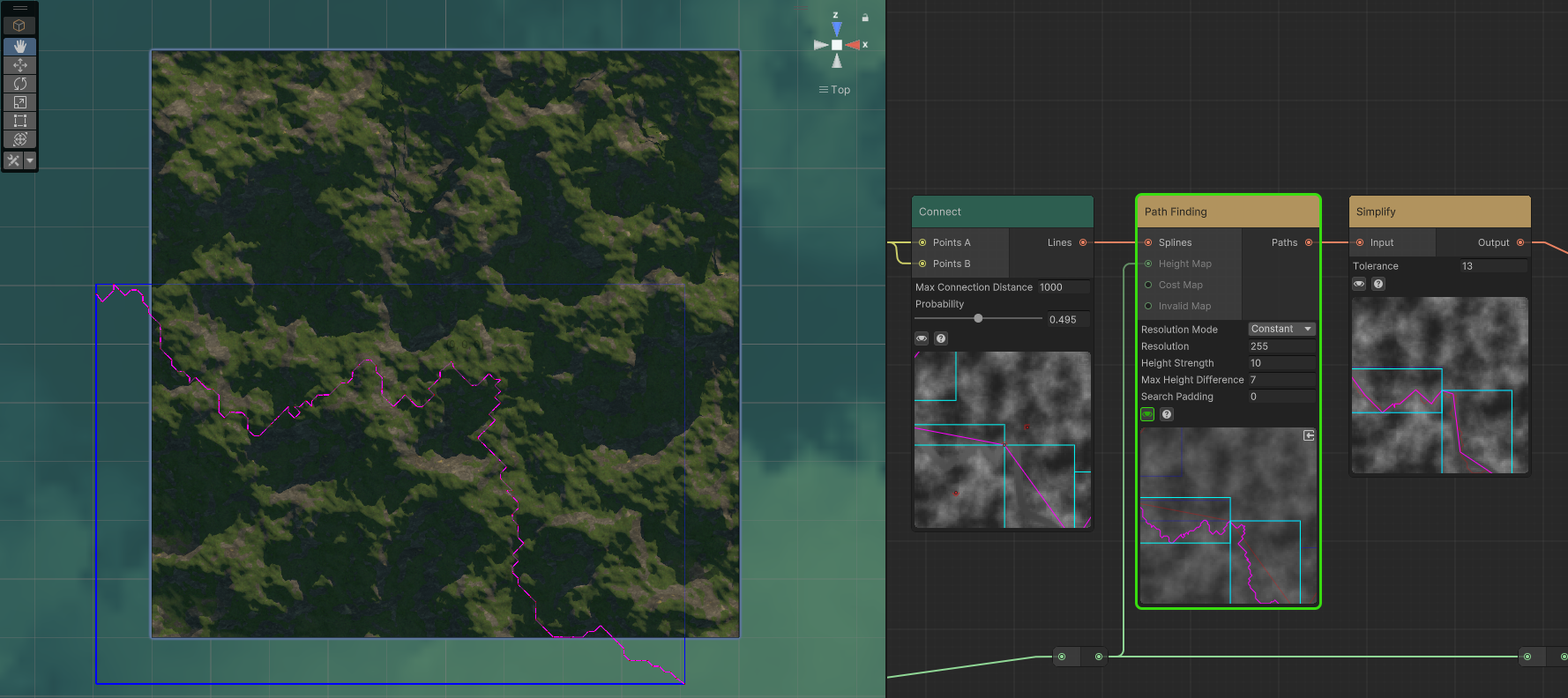Adjust the Probability slider handle
This screenshot has width=1568, height=698.
coord(978,318)
